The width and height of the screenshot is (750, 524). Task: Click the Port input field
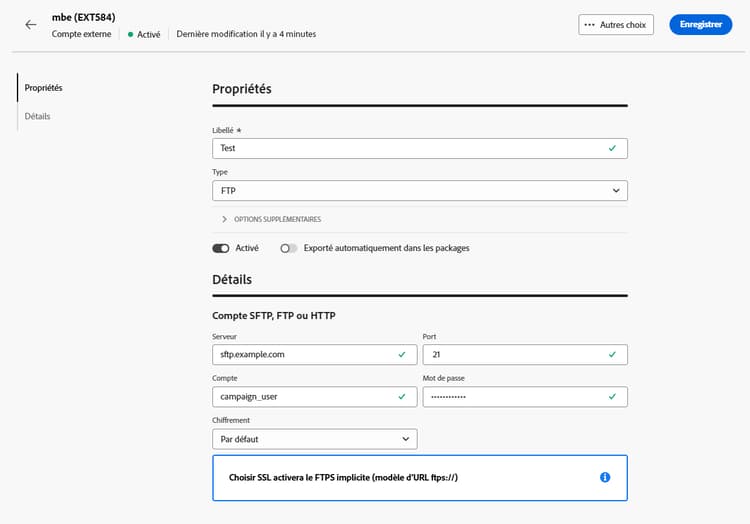tap(525, 354)
